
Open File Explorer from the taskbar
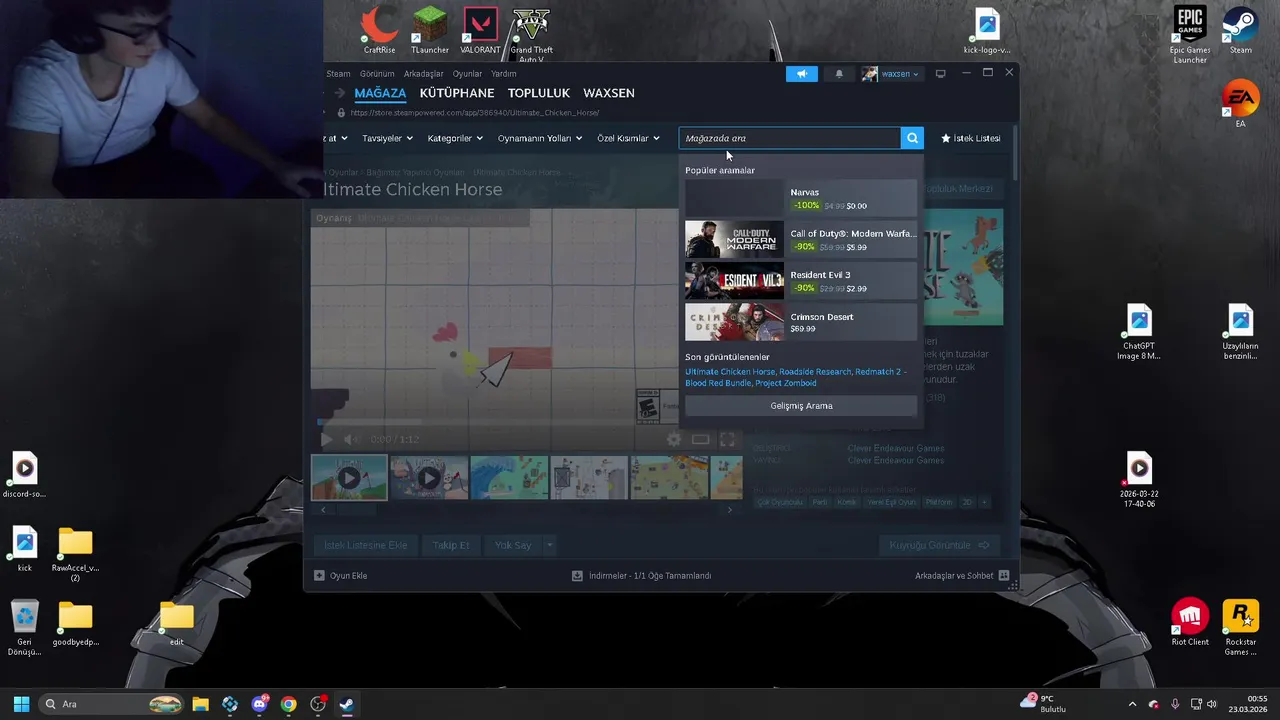(200, 704)
